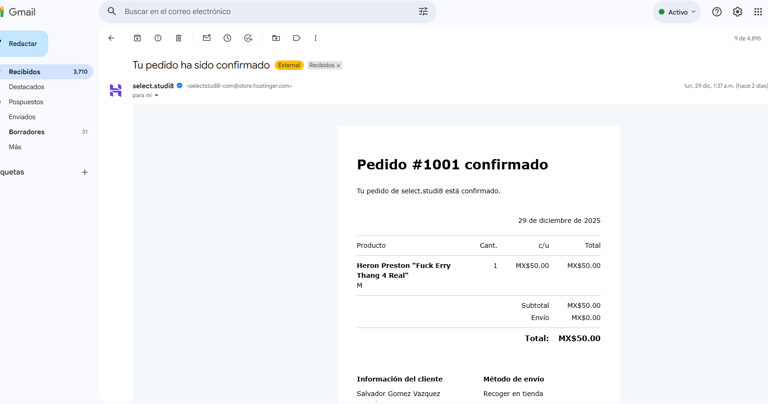Open Pospuestos folder
This screenshot has height=404, width=768.
(x=26, y=102)
